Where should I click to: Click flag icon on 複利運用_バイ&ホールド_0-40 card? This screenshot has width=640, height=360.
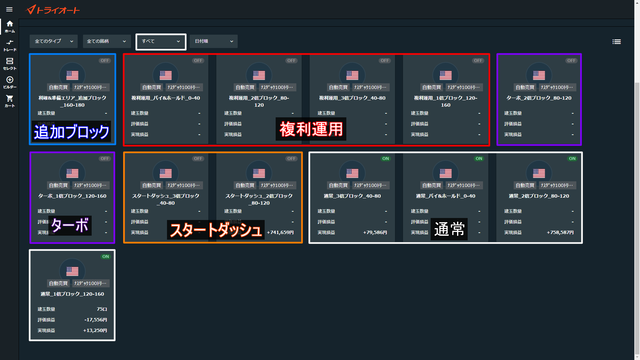[166, 75]
